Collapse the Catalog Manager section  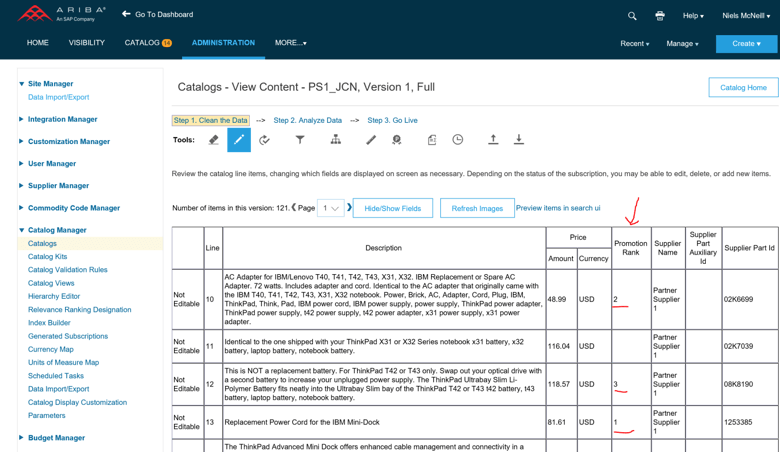pyautogui.click(x=21, y=230)
